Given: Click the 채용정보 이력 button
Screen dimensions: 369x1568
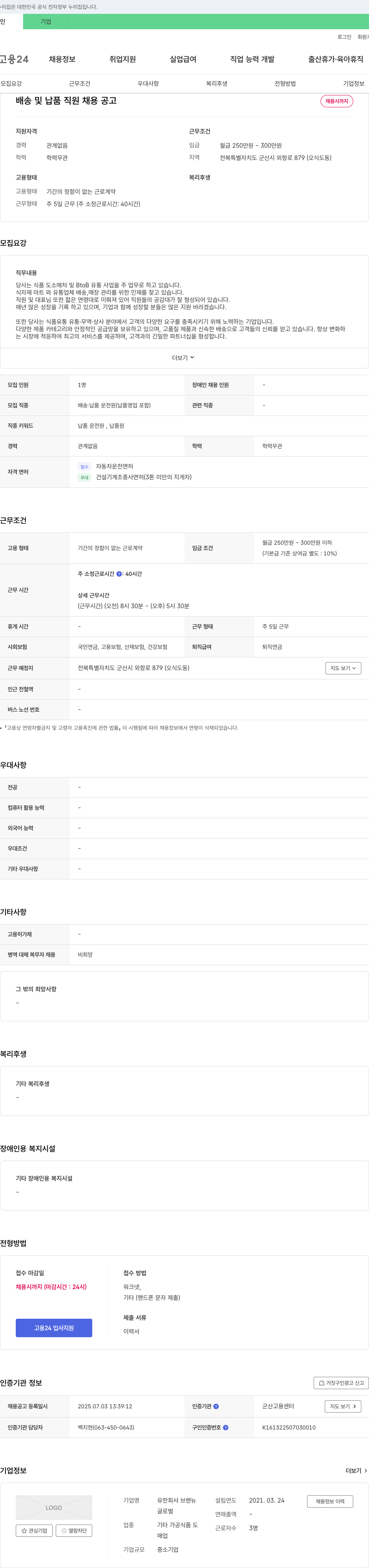Looking at the screenshot, I should coord(330,1501).
